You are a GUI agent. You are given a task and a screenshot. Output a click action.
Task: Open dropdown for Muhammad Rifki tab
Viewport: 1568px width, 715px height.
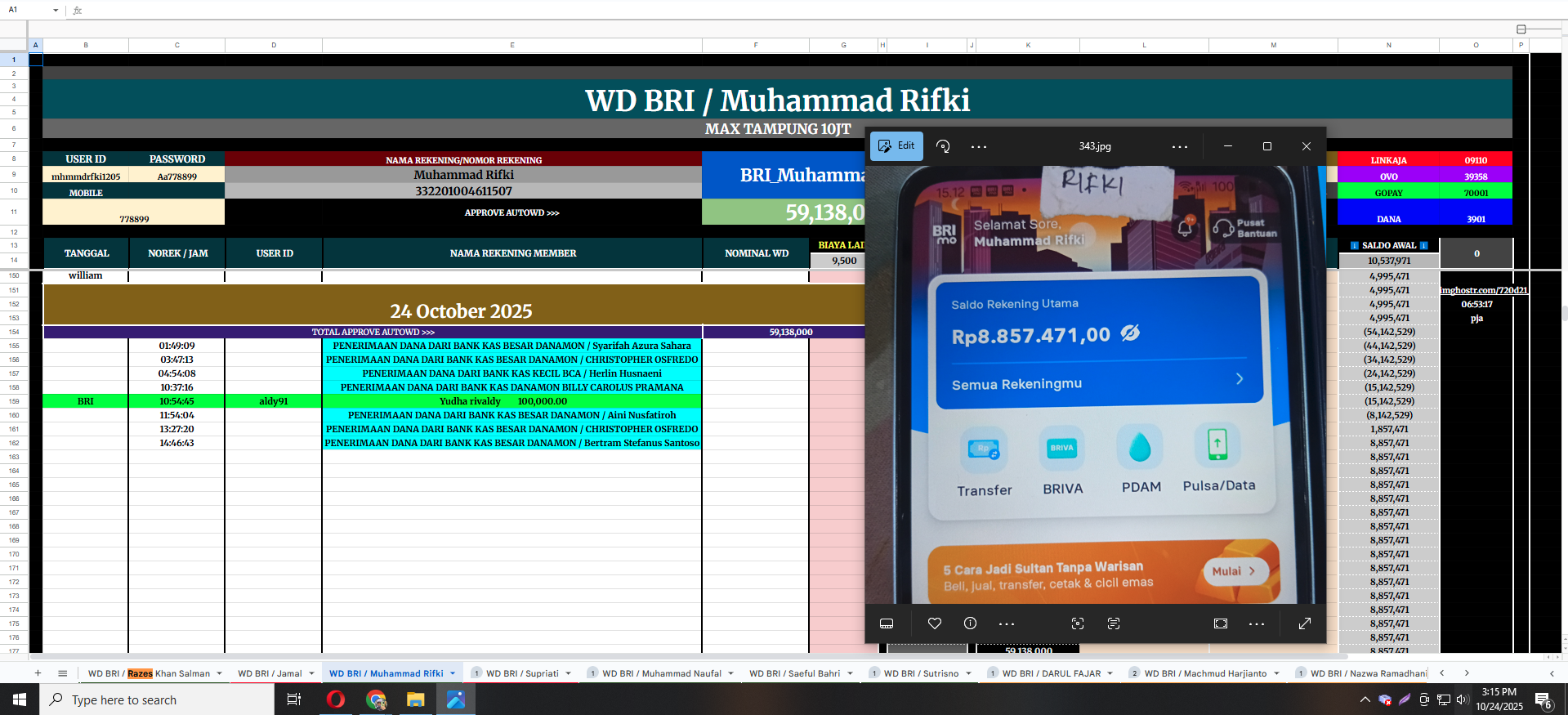[x=453, y=674]
